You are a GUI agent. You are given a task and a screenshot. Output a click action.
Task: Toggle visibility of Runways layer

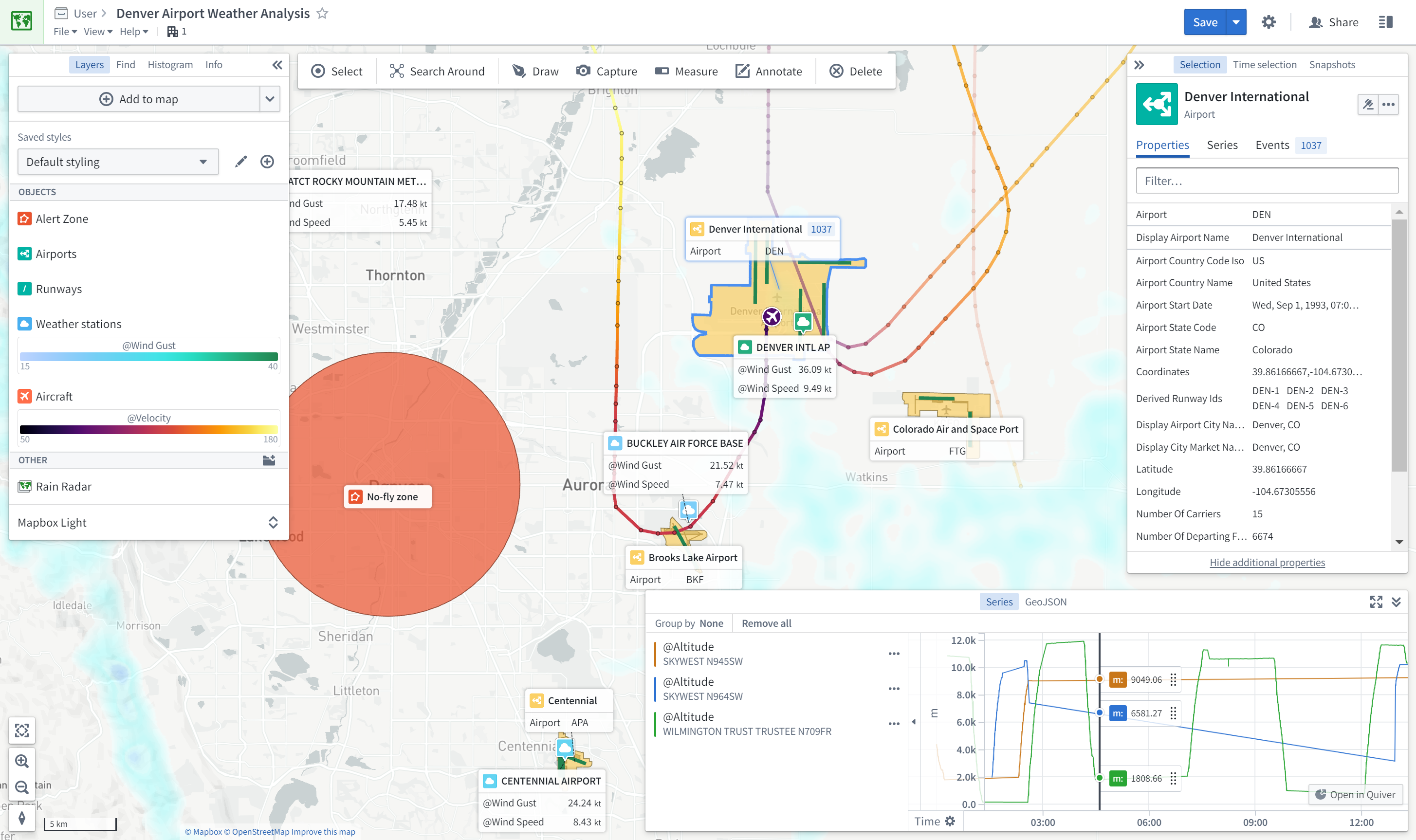pos(25,289)
